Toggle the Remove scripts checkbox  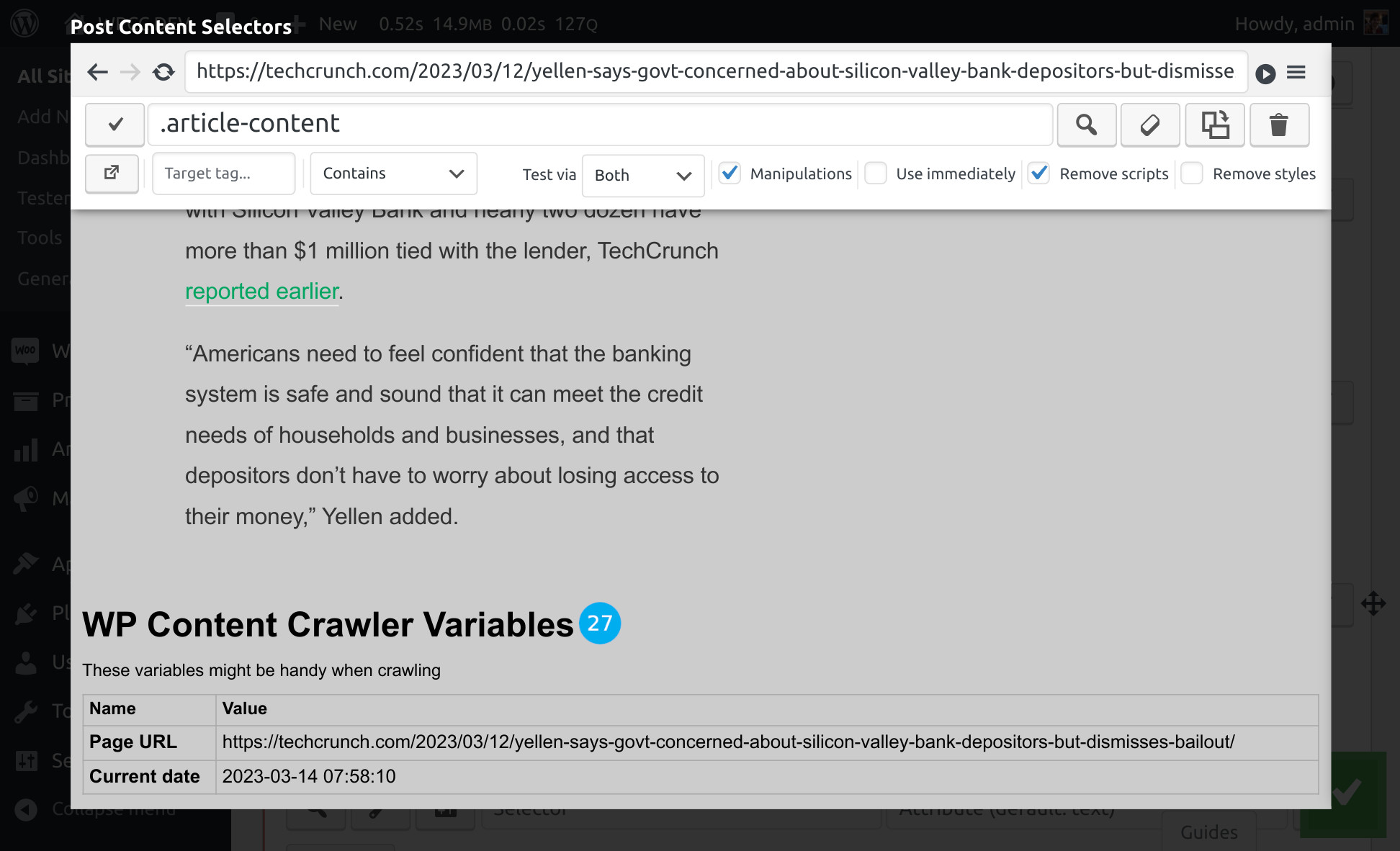coord(1040,174)
